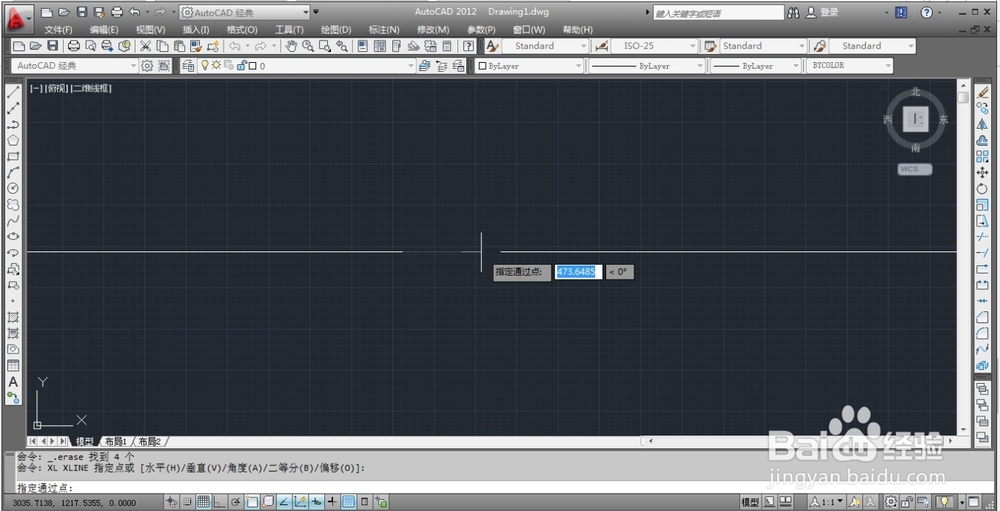Click the Cut scissors icon
The height and width of the screenshot is (511, 1000).
(145, 46)
